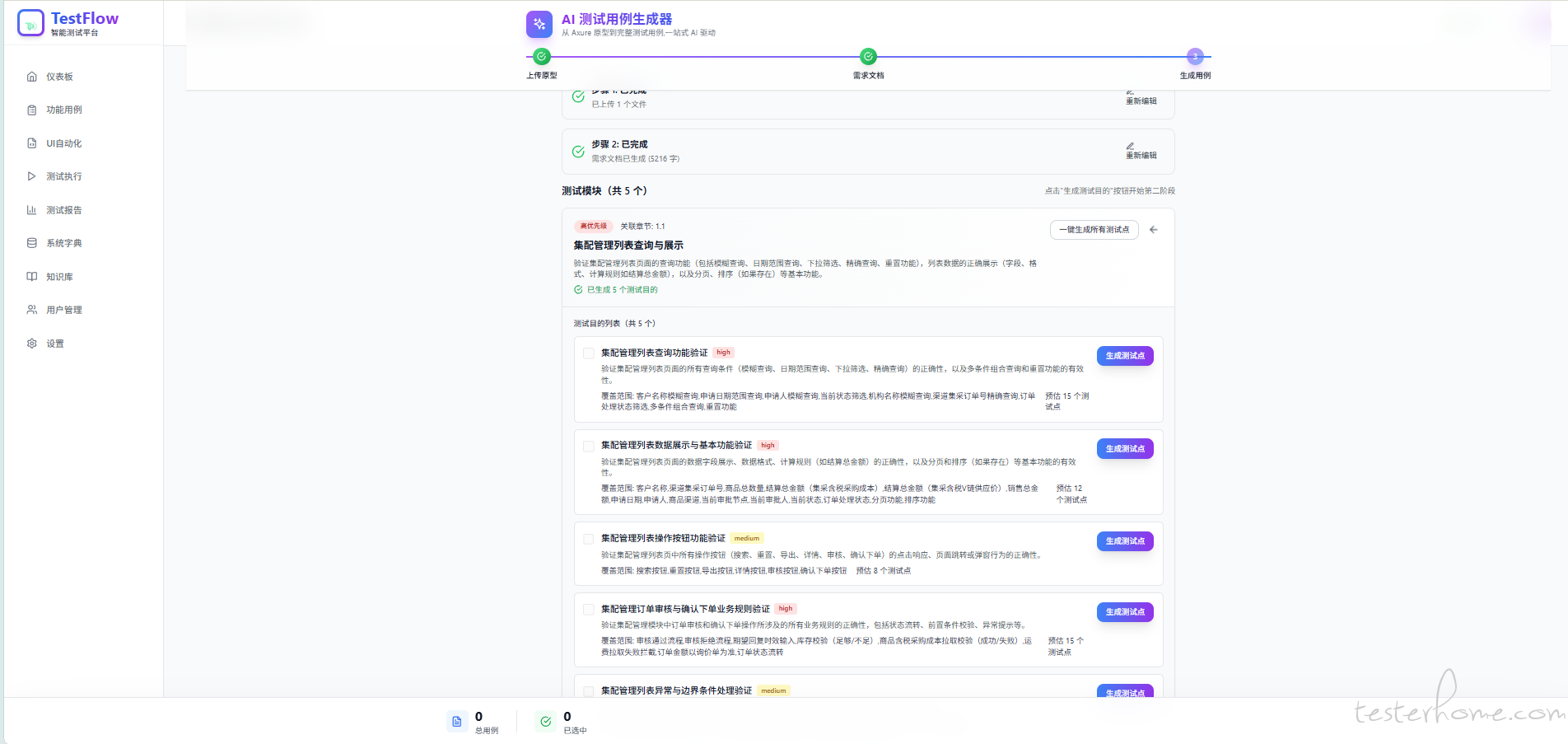The width and height of the screenshot is (1568, 744).
Task: Click the 设置 gear icon
Action: (x=32, y=344)
